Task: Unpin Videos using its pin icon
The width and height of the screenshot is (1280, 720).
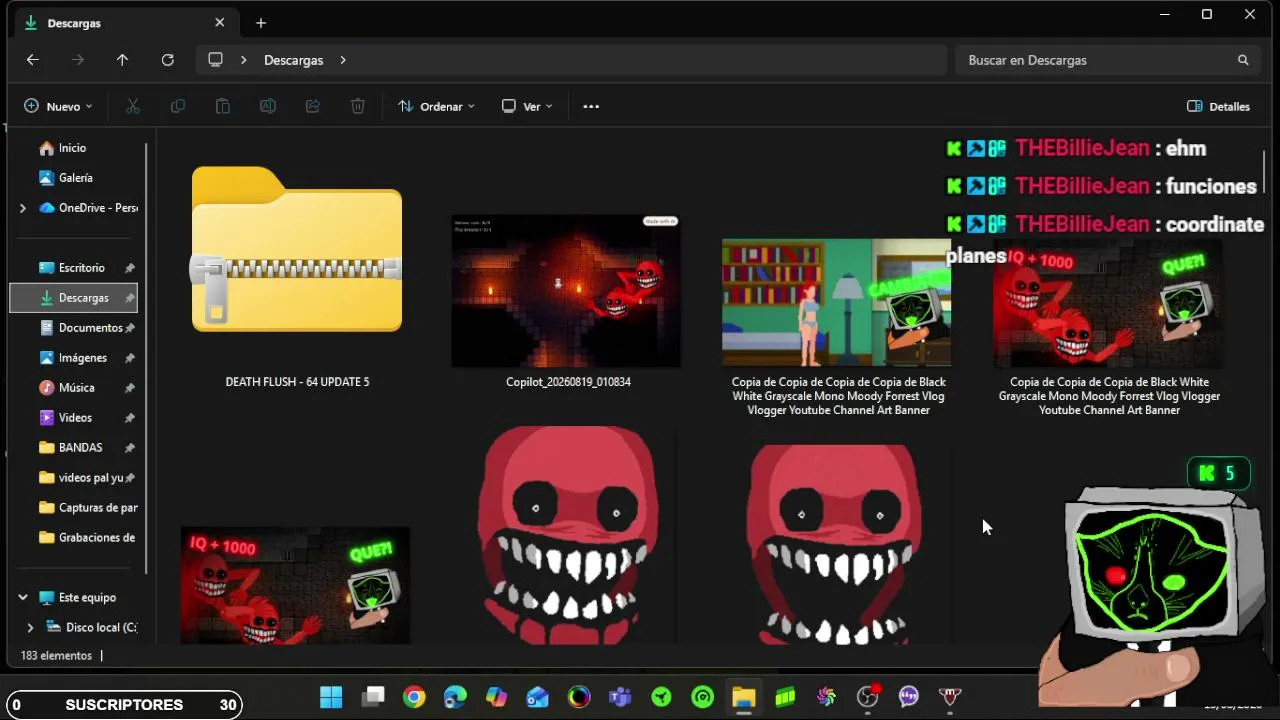Action: pos(130,418)
